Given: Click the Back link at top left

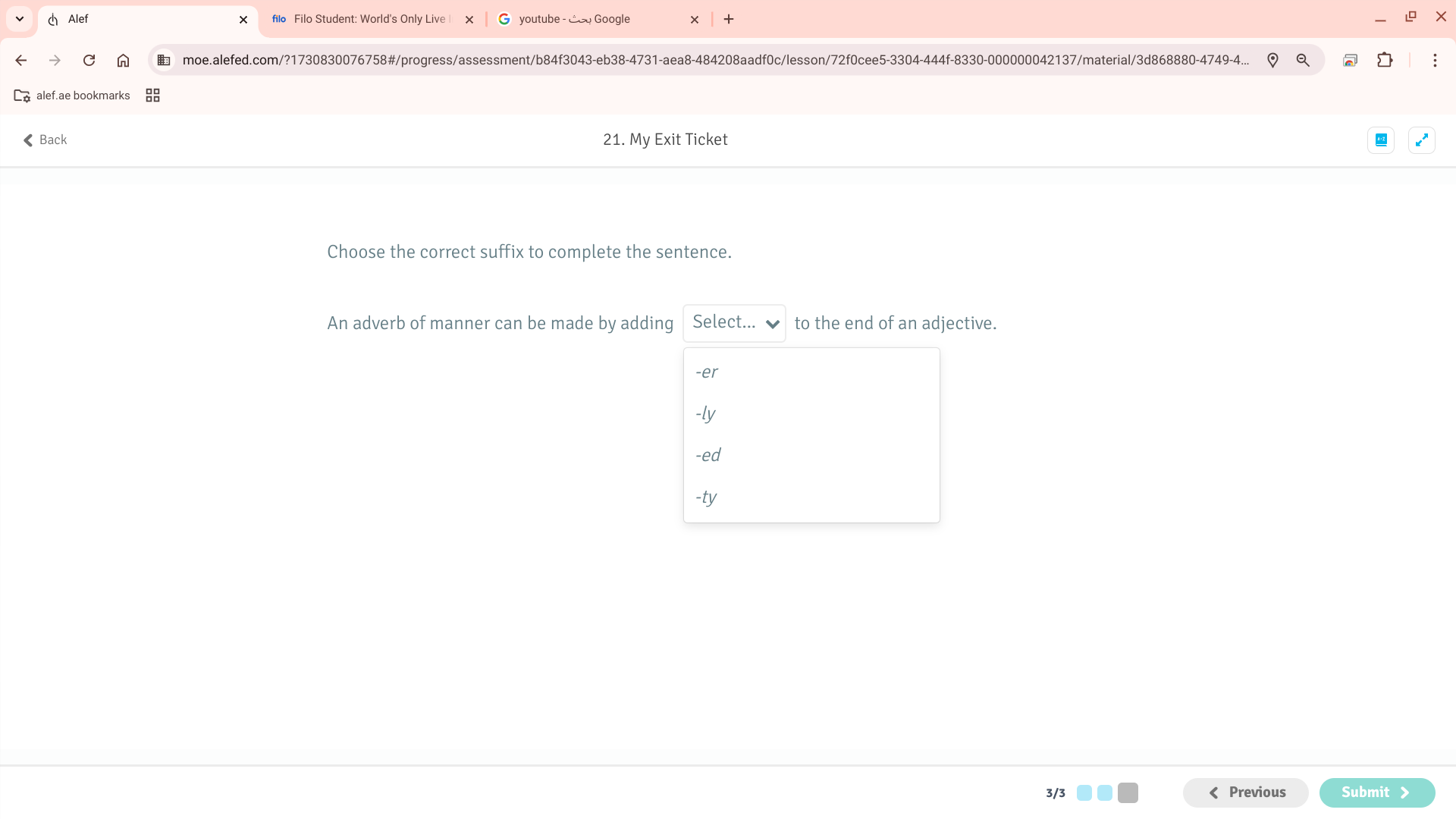Looking at the screenshot, I should pyautogui.click(x=45, y=140).
